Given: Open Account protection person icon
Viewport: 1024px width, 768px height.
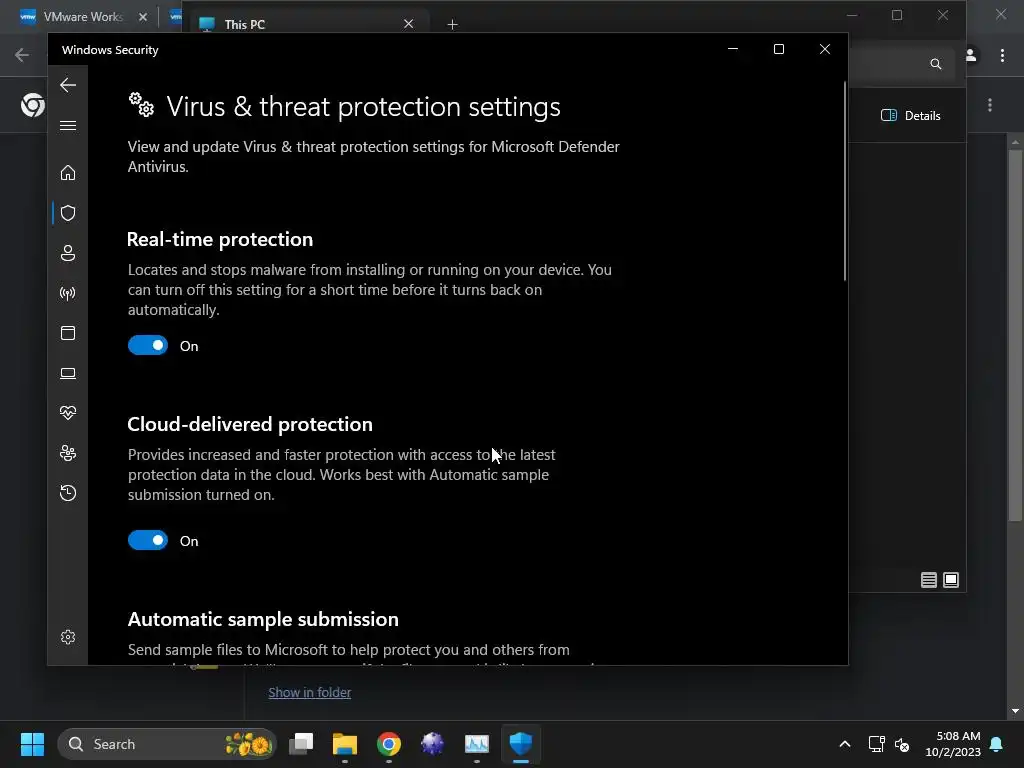Looking at the screenshot, I should point(68,253).
